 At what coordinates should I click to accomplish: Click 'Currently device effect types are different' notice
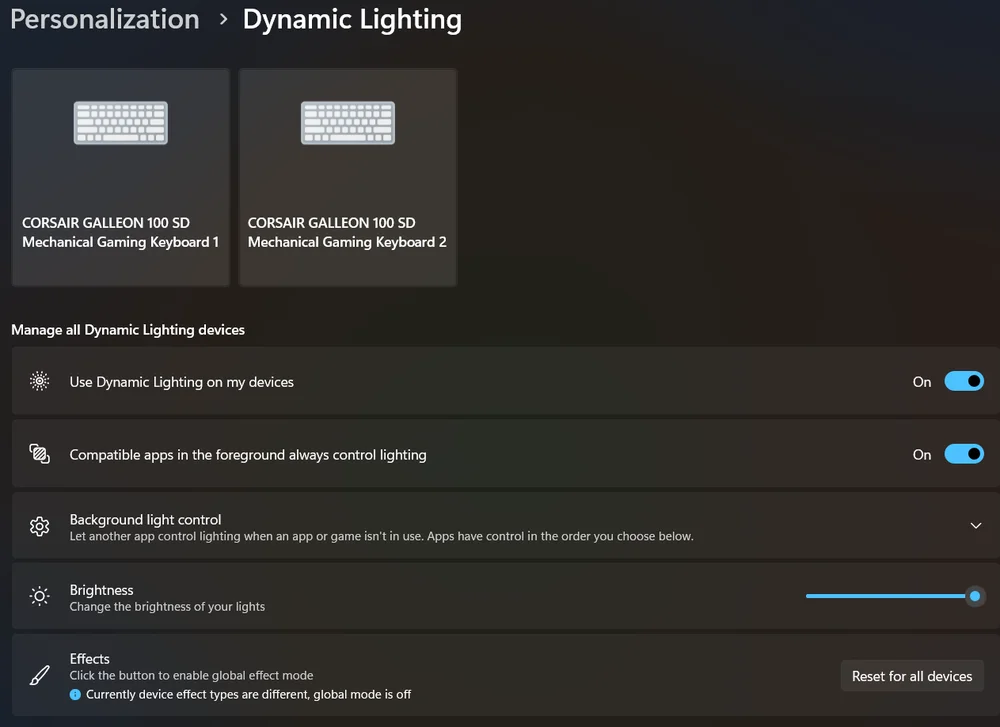[249, 694]
